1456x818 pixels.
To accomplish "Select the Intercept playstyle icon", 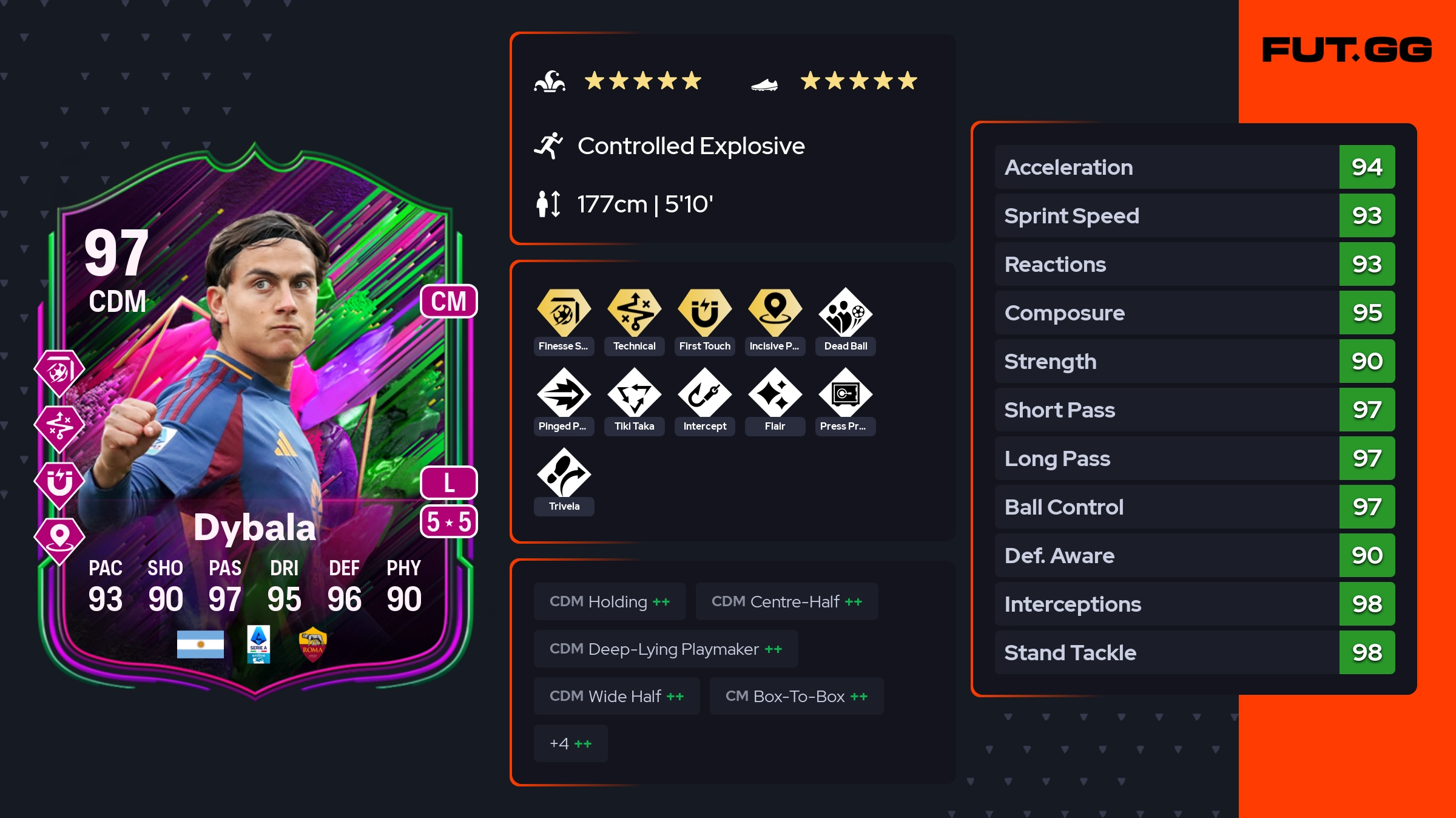I will coord(704,393).
